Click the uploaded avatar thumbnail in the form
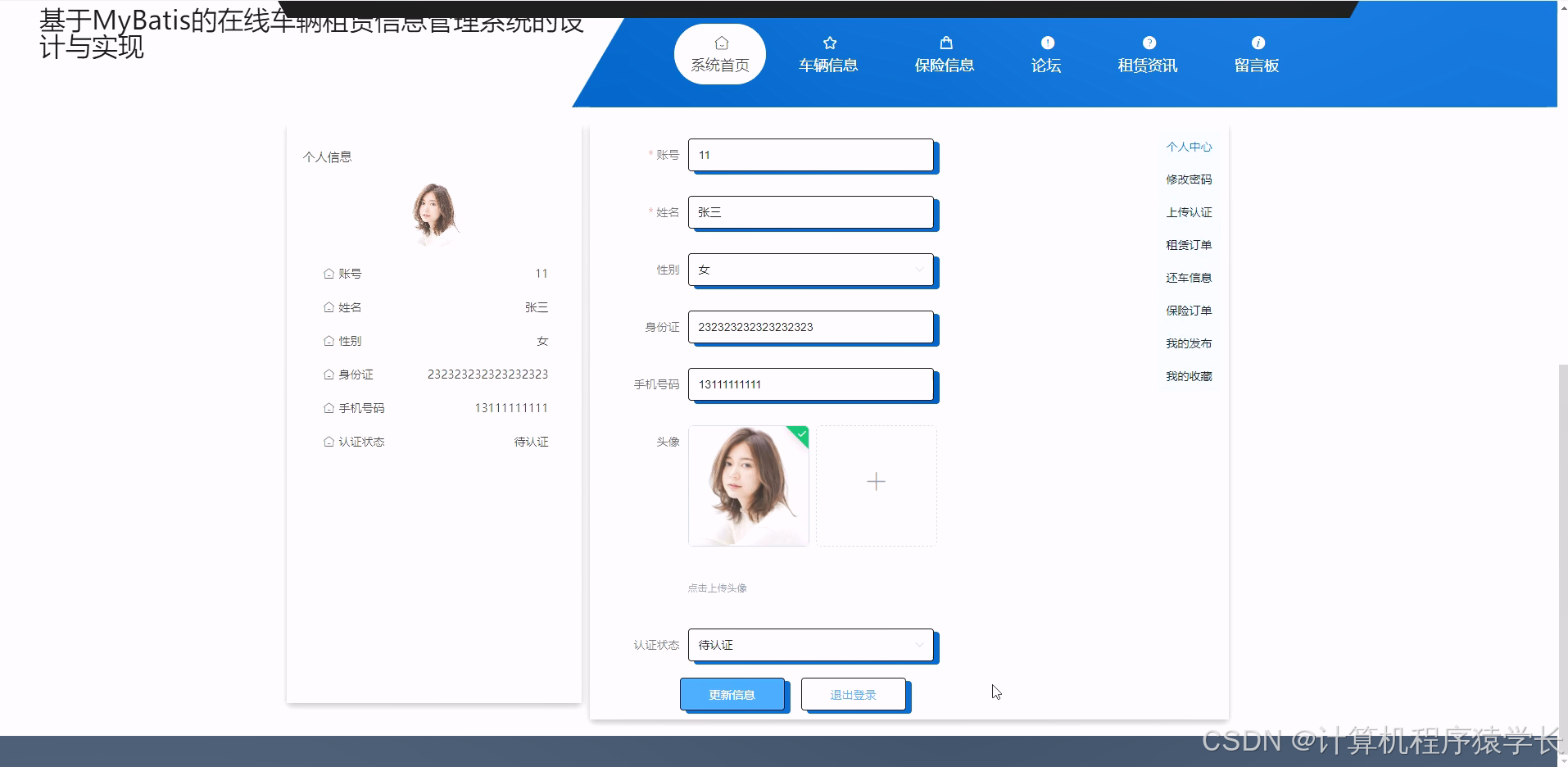Viewport: 1568px width, 767px height. pyautogui.click(x=749, y=486)
